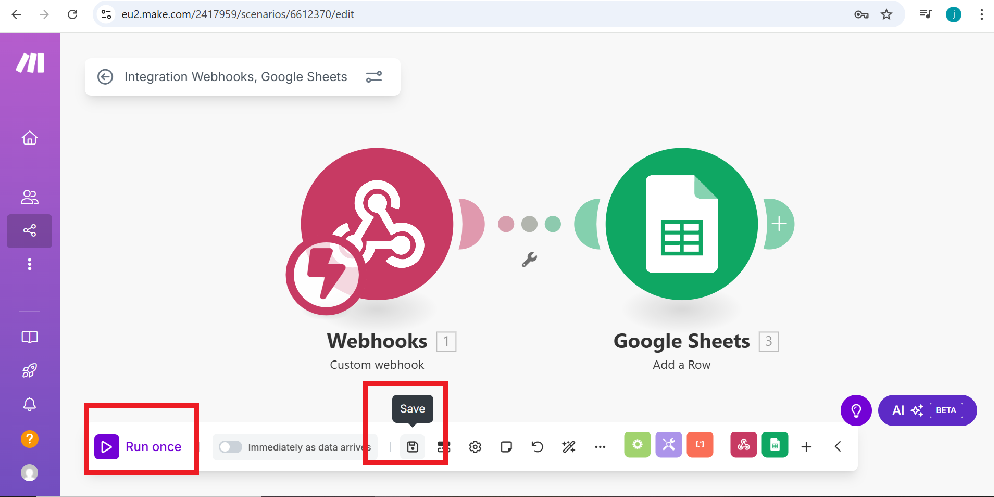Add a favorite app with the toolbar plus icon
The height and width of the screenshot is (497, 994).
[x=806, y=447]
